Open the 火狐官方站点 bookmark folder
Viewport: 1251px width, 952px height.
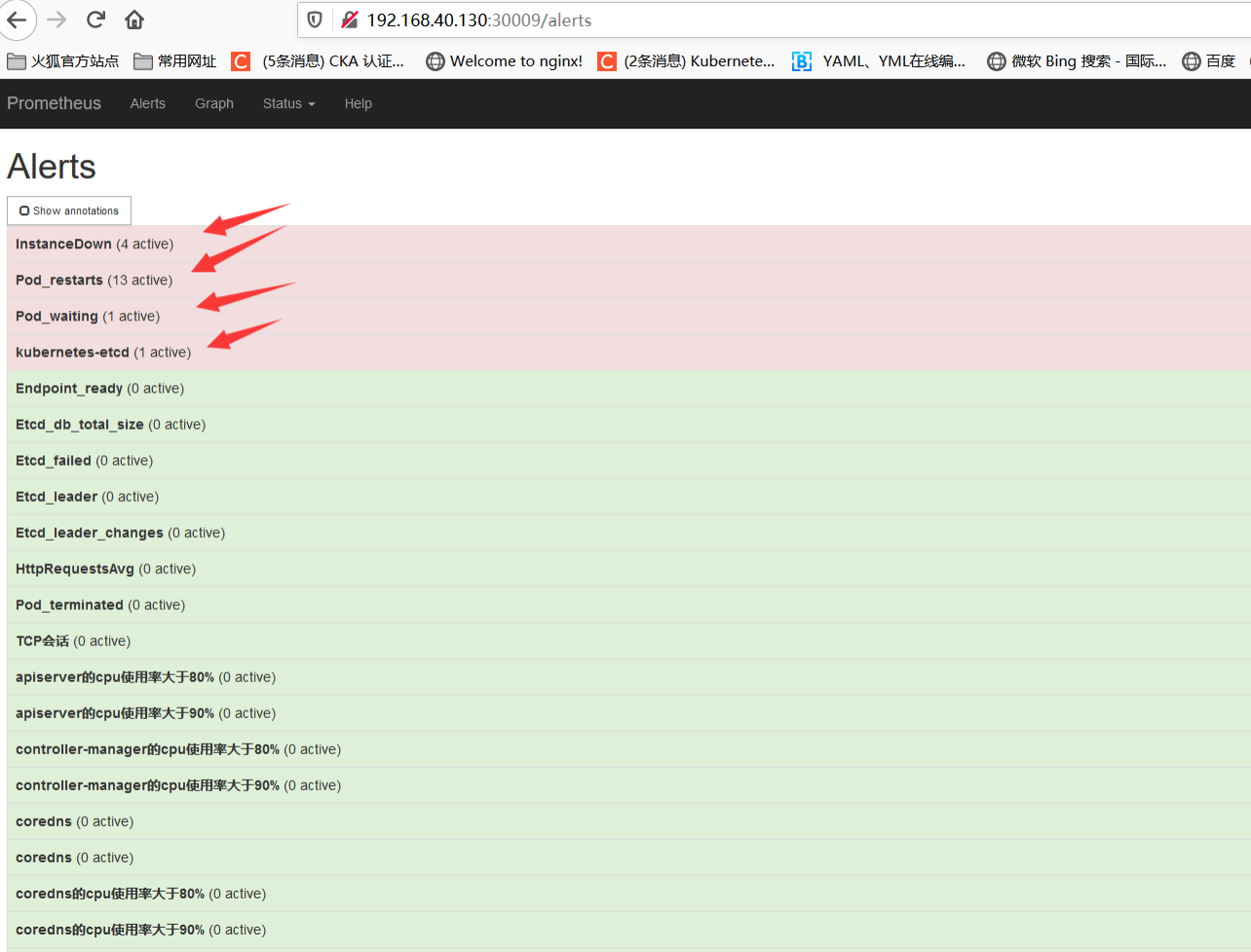click(x=63, y=61)
